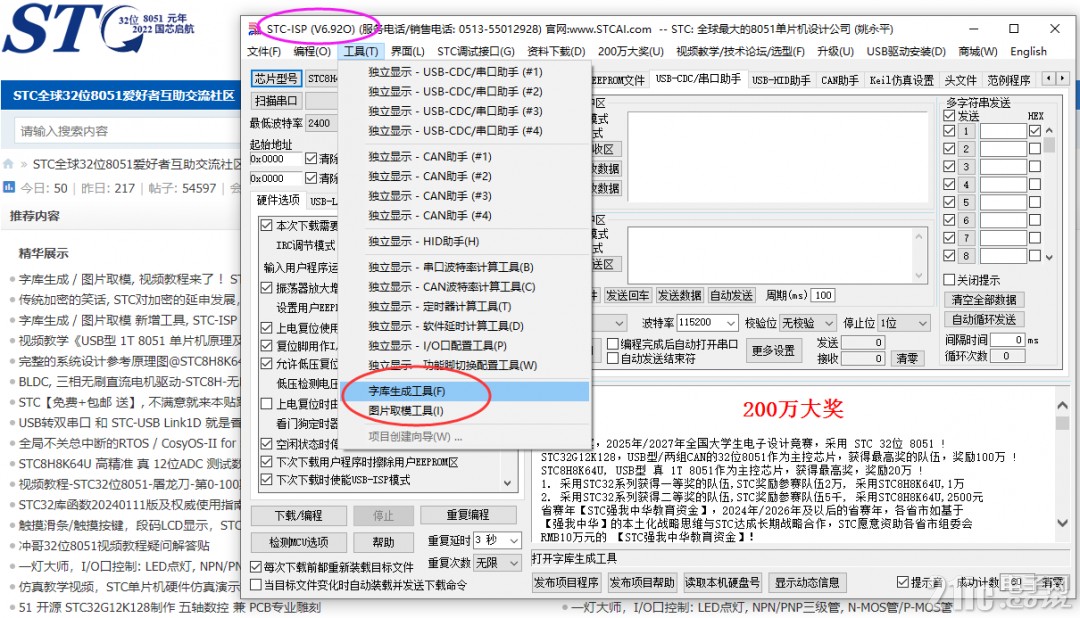Switch to the CAN助手 tab
The width and height of the screenshot is (1080, 618).
[x=840, y=80]
